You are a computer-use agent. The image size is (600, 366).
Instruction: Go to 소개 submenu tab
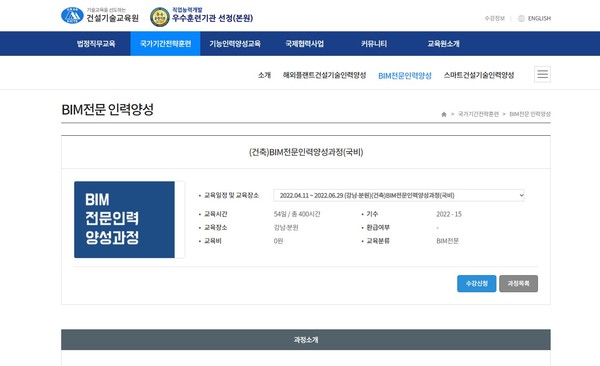(x=264, y=75)
